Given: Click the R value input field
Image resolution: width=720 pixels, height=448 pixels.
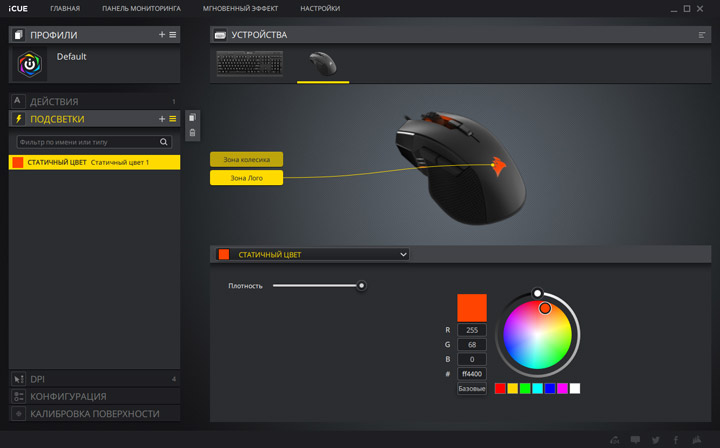Looking at the screenshot, I should [472, 330].
